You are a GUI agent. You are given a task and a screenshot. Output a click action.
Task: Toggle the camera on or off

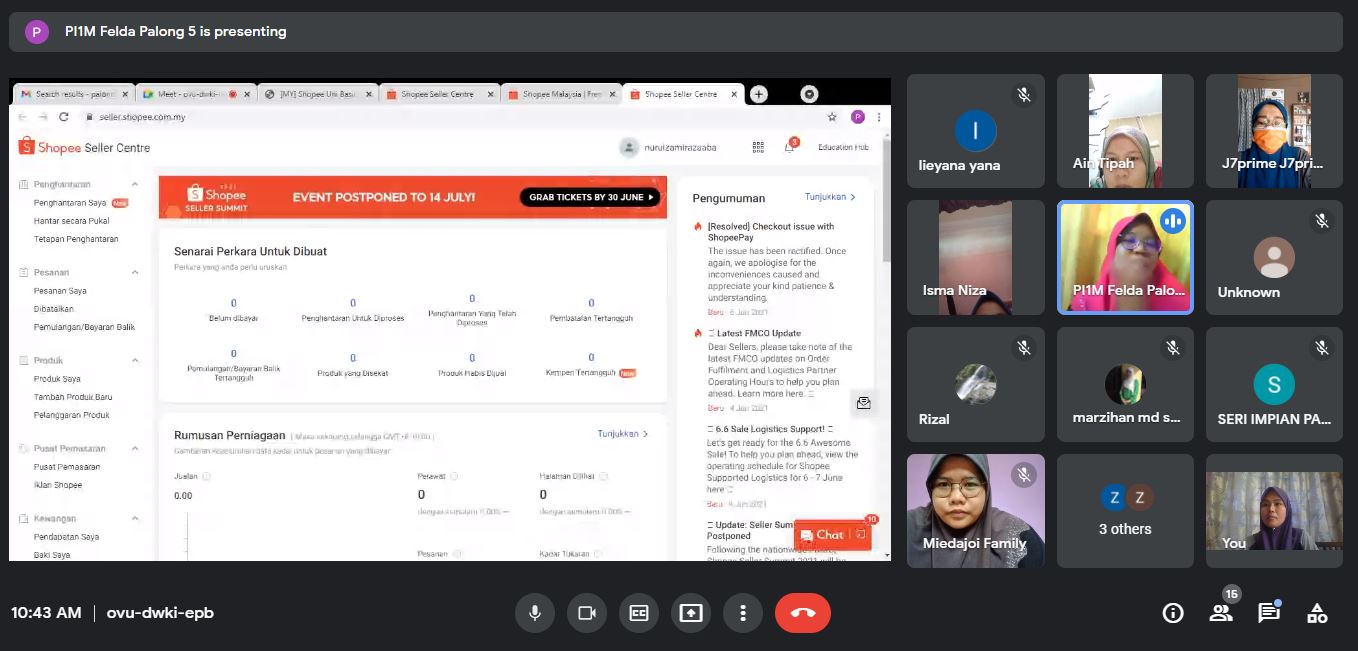(587, 613)
